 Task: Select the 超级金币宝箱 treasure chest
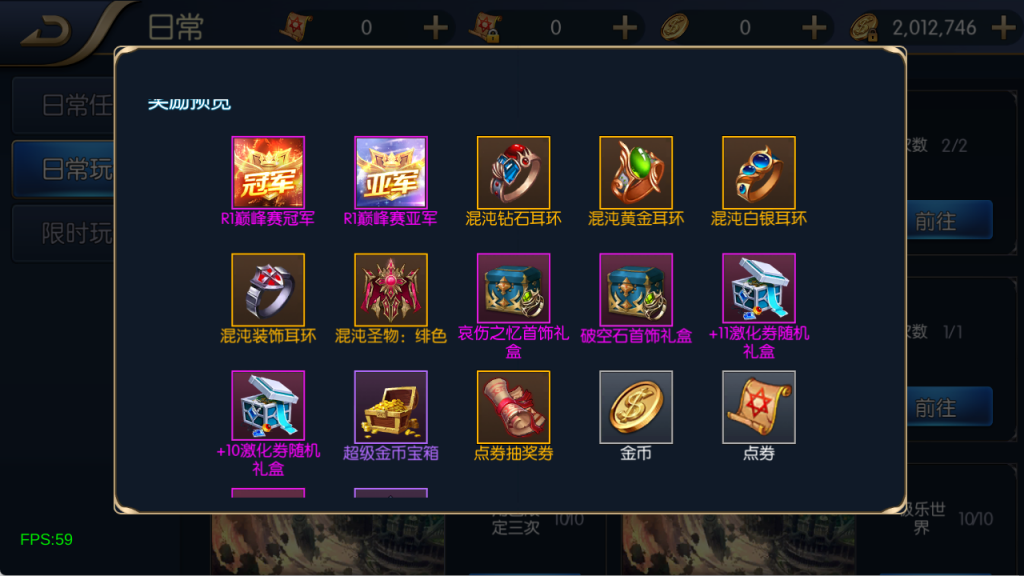391,406
